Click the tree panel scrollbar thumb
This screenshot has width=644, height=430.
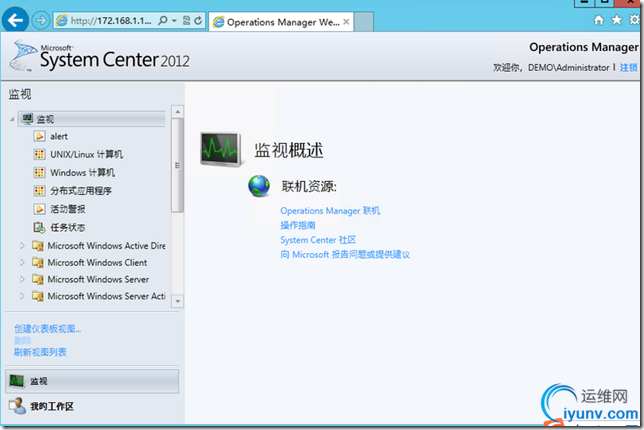[x=177, y=166]
